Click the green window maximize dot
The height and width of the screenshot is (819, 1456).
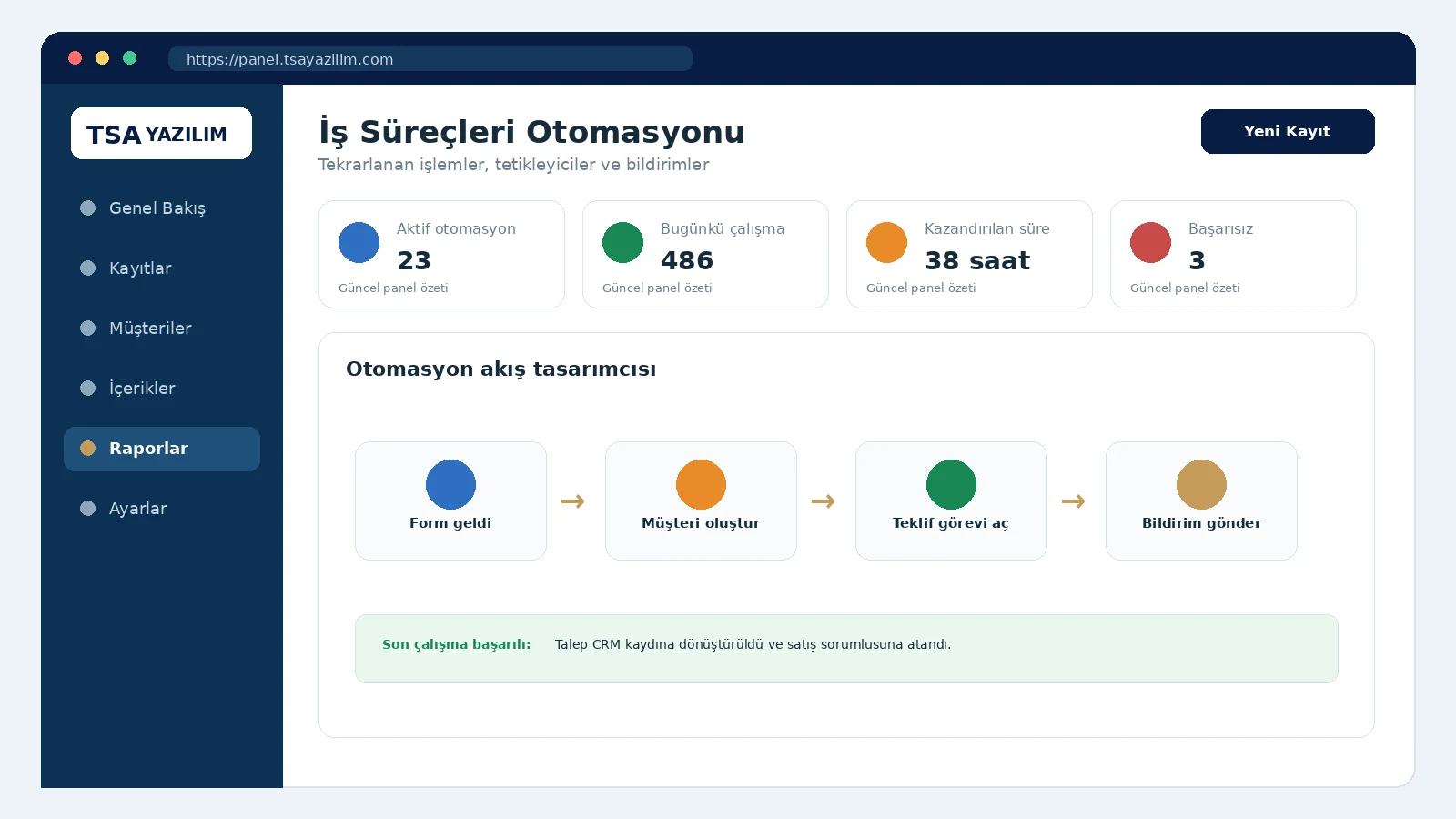click(x=130, y=58)
